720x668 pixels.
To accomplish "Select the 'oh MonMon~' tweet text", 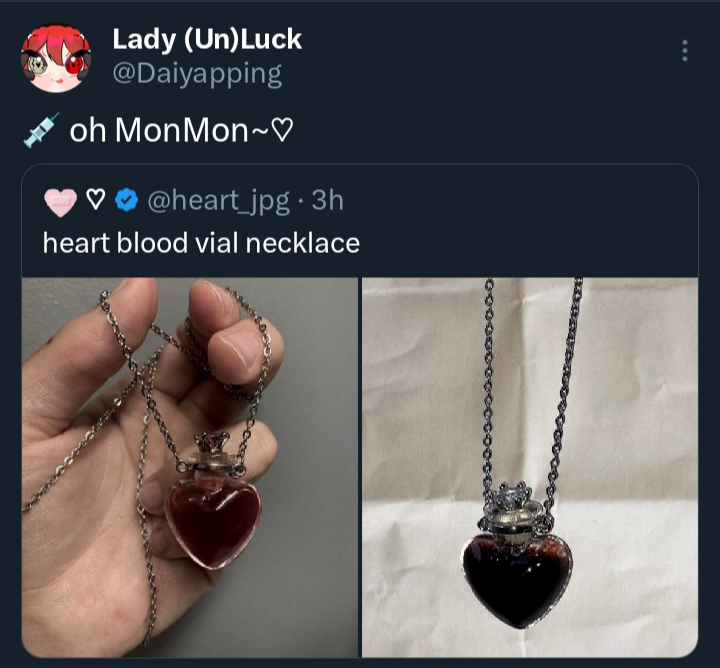I will tap(180, 130).
